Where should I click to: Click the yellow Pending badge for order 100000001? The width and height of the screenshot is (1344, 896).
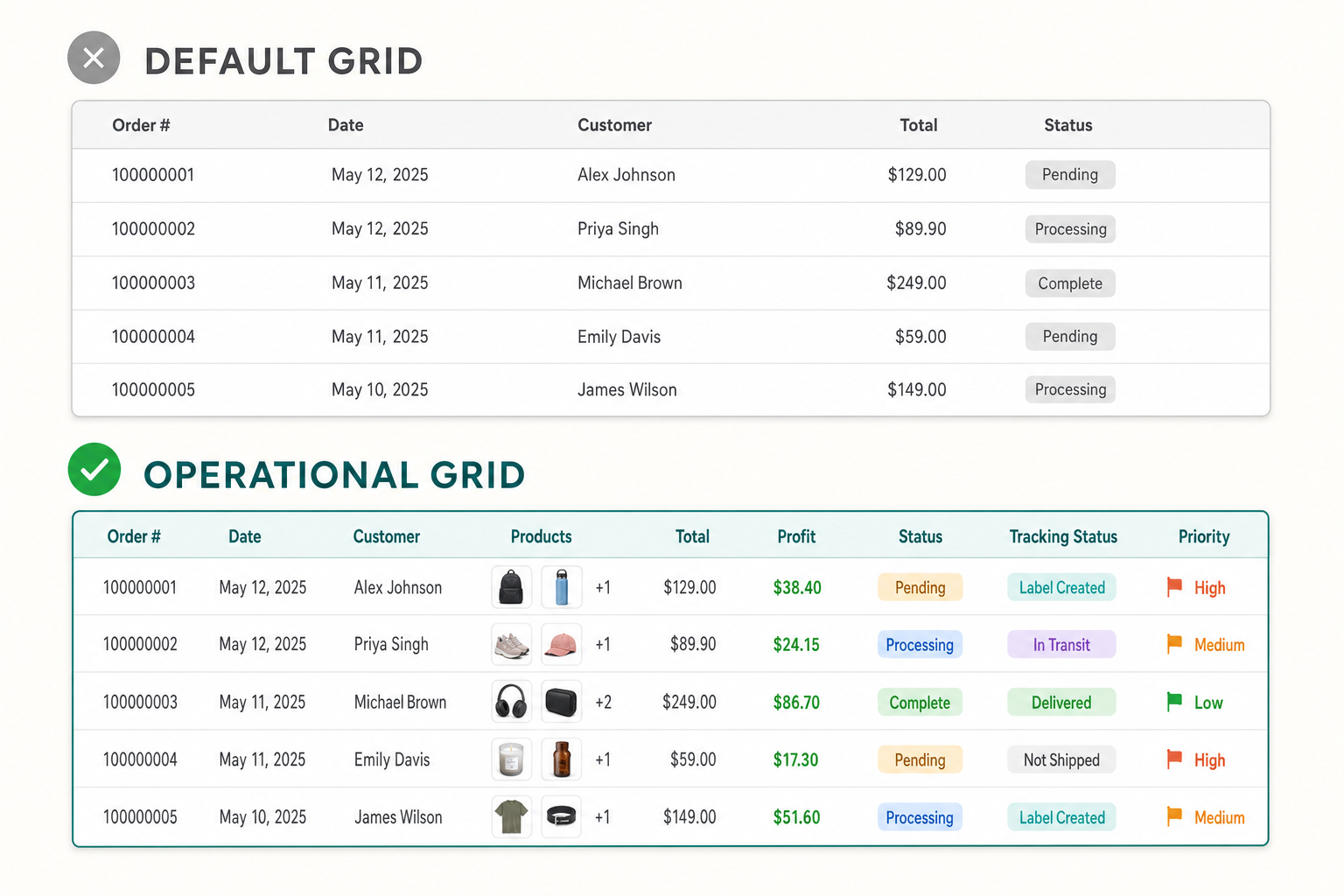920,587
